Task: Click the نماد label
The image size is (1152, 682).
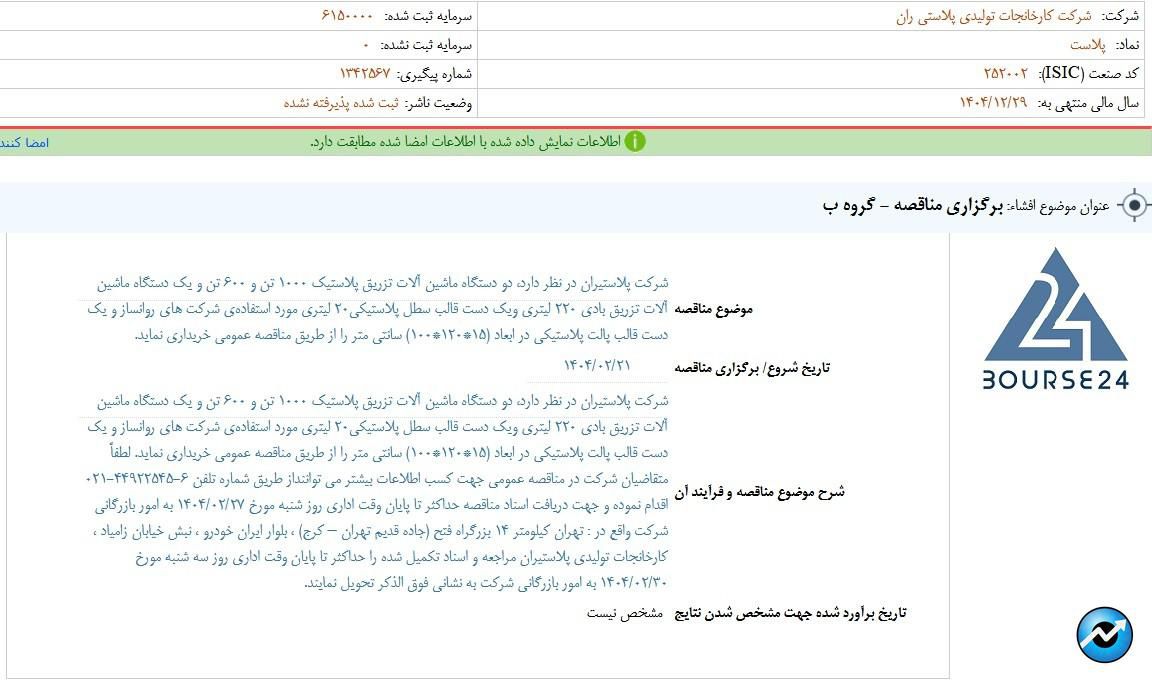Action: 1126,46
